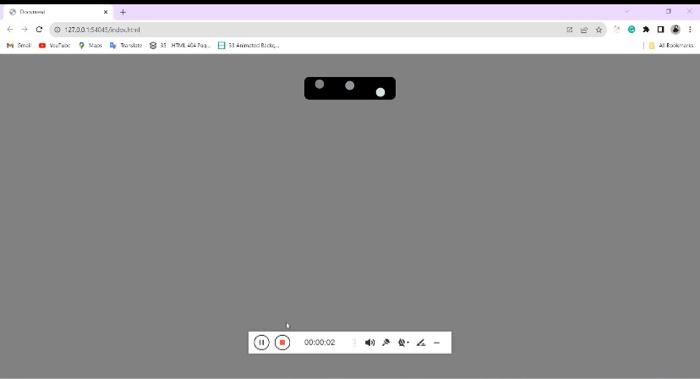
Task: Open the Chrome three-dot menu
Action: [690, 29]
